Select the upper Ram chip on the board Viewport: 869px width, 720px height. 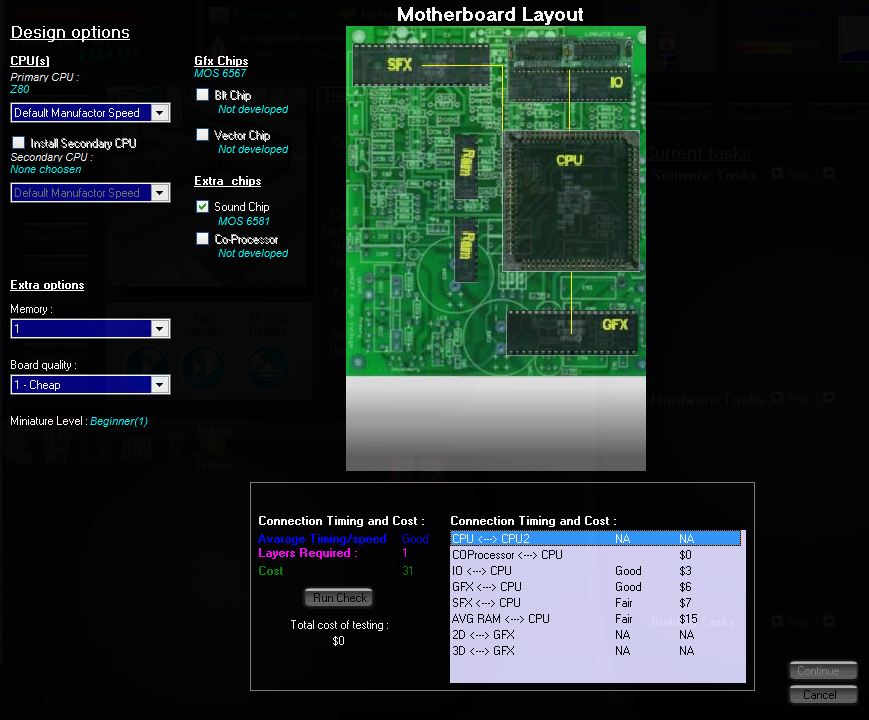click(466, 166)
